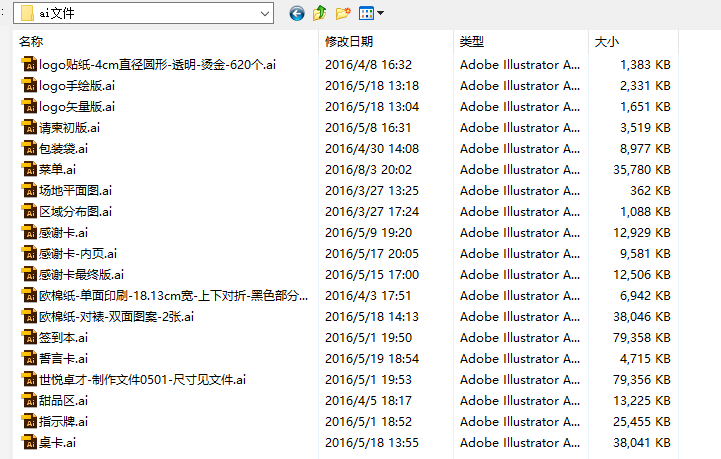Click AI icon of logo矢量版.ai

click(29, 107)
